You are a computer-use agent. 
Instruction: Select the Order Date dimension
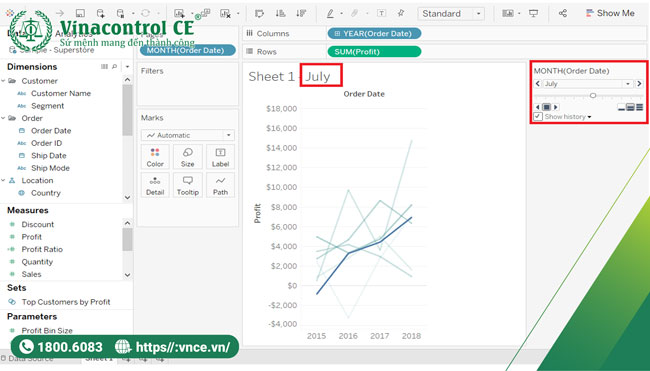[51, 131]
